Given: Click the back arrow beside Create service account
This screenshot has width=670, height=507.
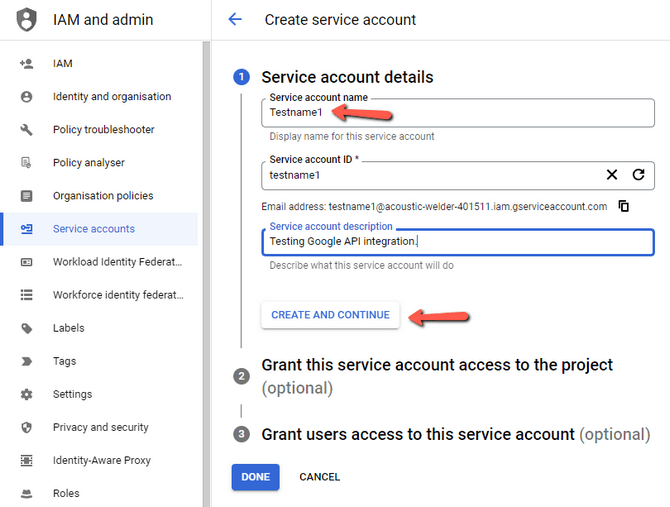Looking at the screenshot, I should pos(235,19).
